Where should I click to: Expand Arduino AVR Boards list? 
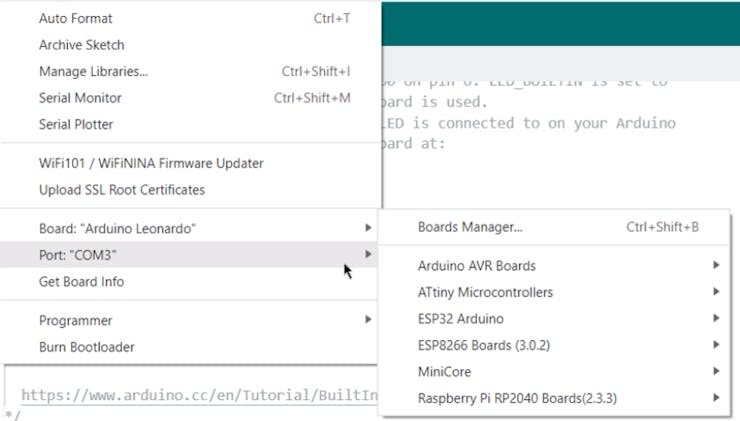point(477,266)
